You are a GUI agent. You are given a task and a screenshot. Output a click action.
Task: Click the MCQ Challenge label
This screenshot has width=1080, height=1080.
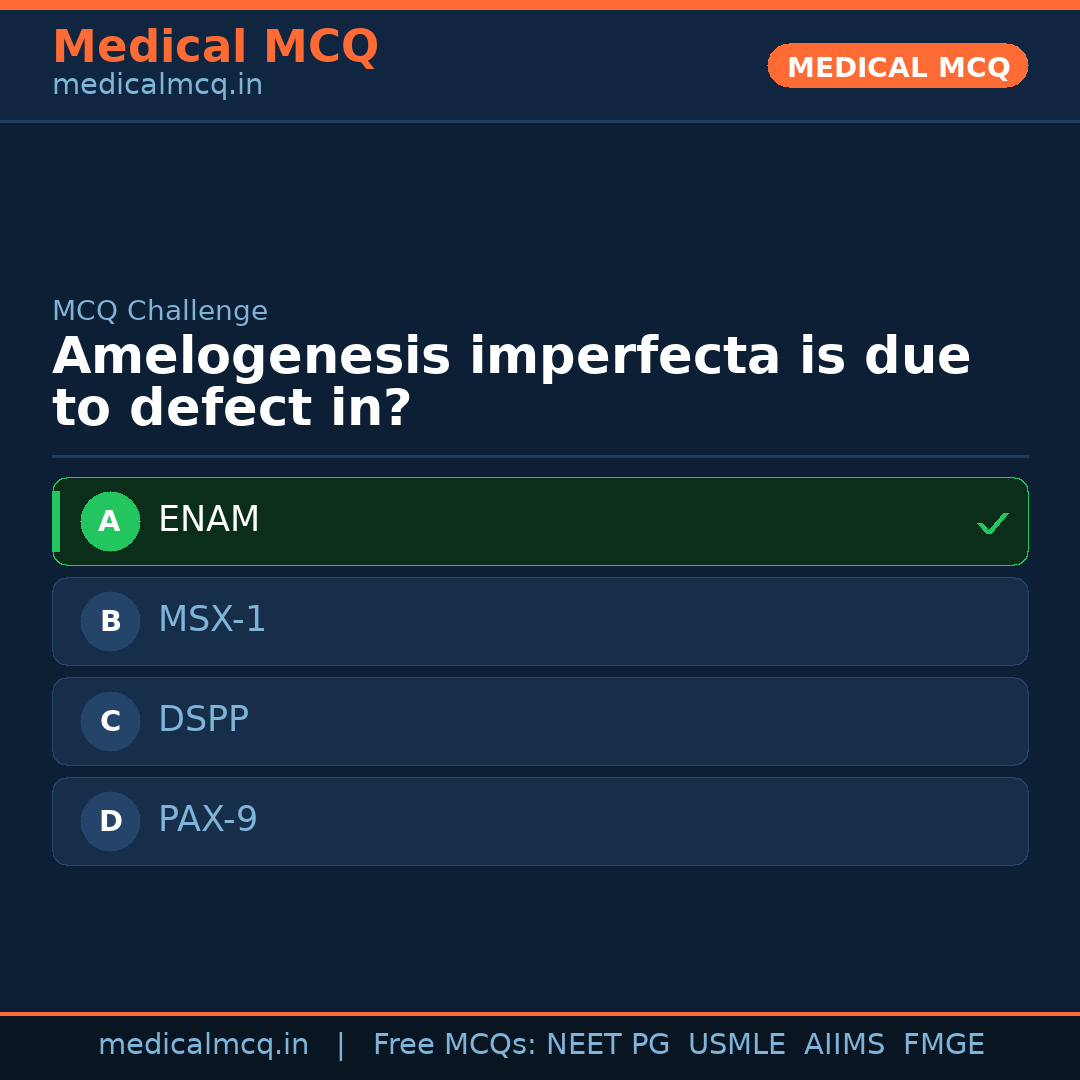[x=160, y=311]
